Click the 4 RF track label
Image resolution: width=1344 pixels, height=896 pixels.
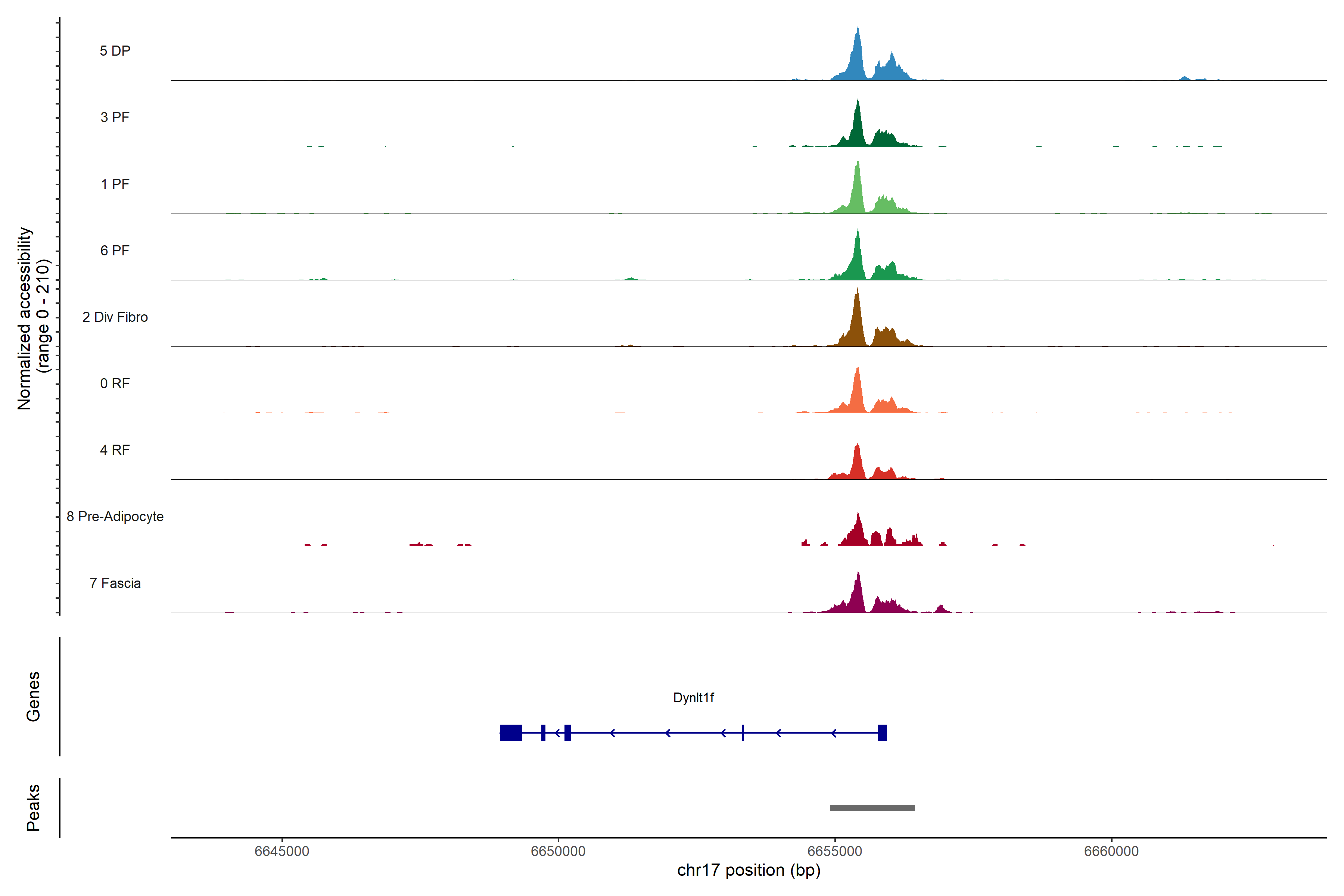click(115, 450)
